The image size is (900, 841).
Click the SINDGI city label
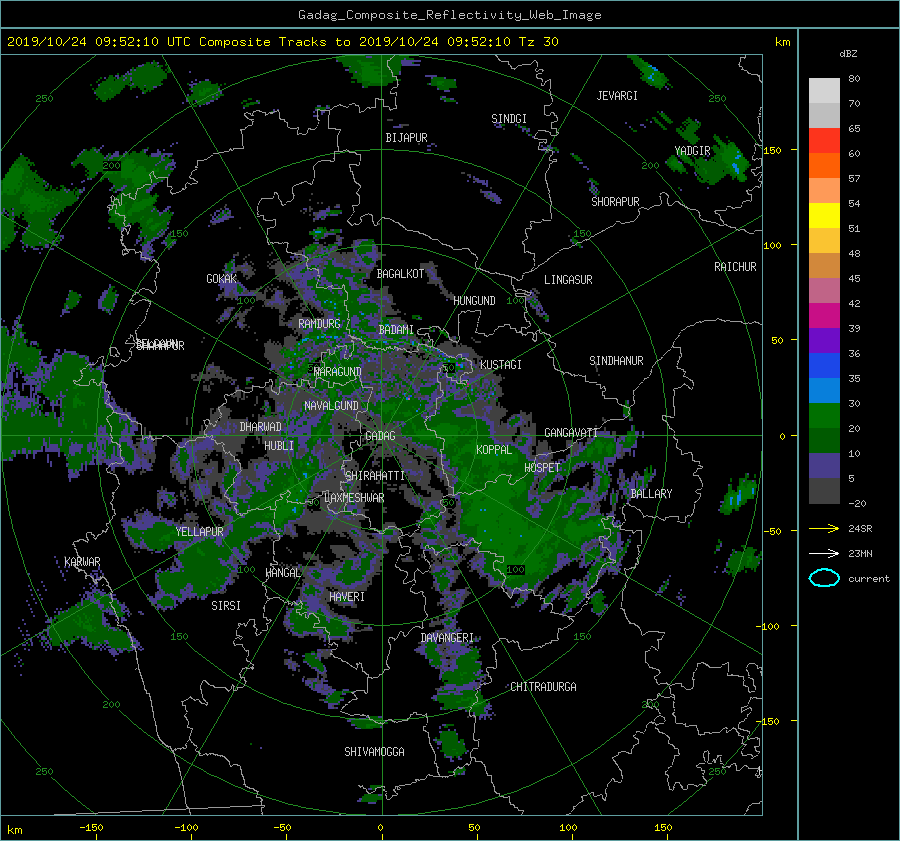point(509,119)
